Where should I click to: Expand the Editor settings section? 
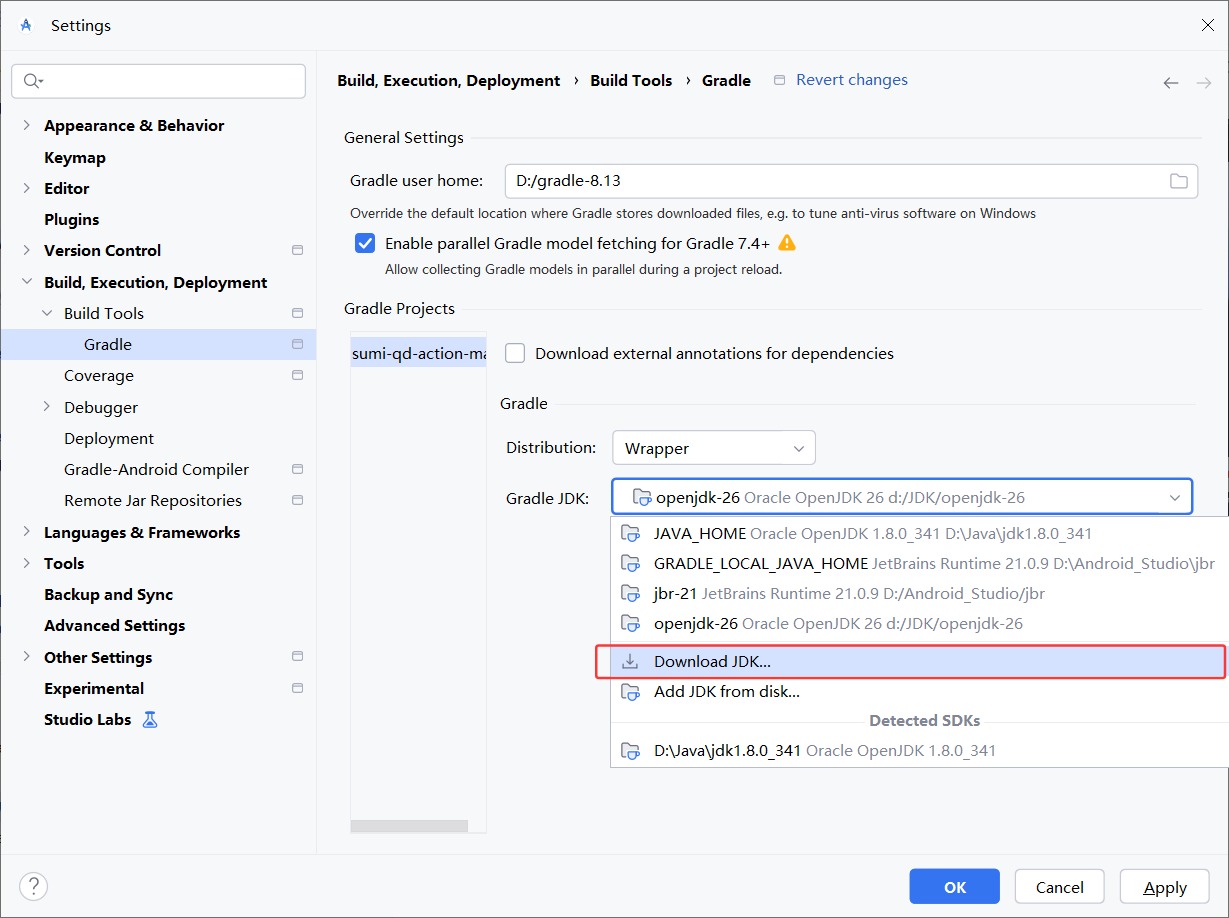coord(26,188)
